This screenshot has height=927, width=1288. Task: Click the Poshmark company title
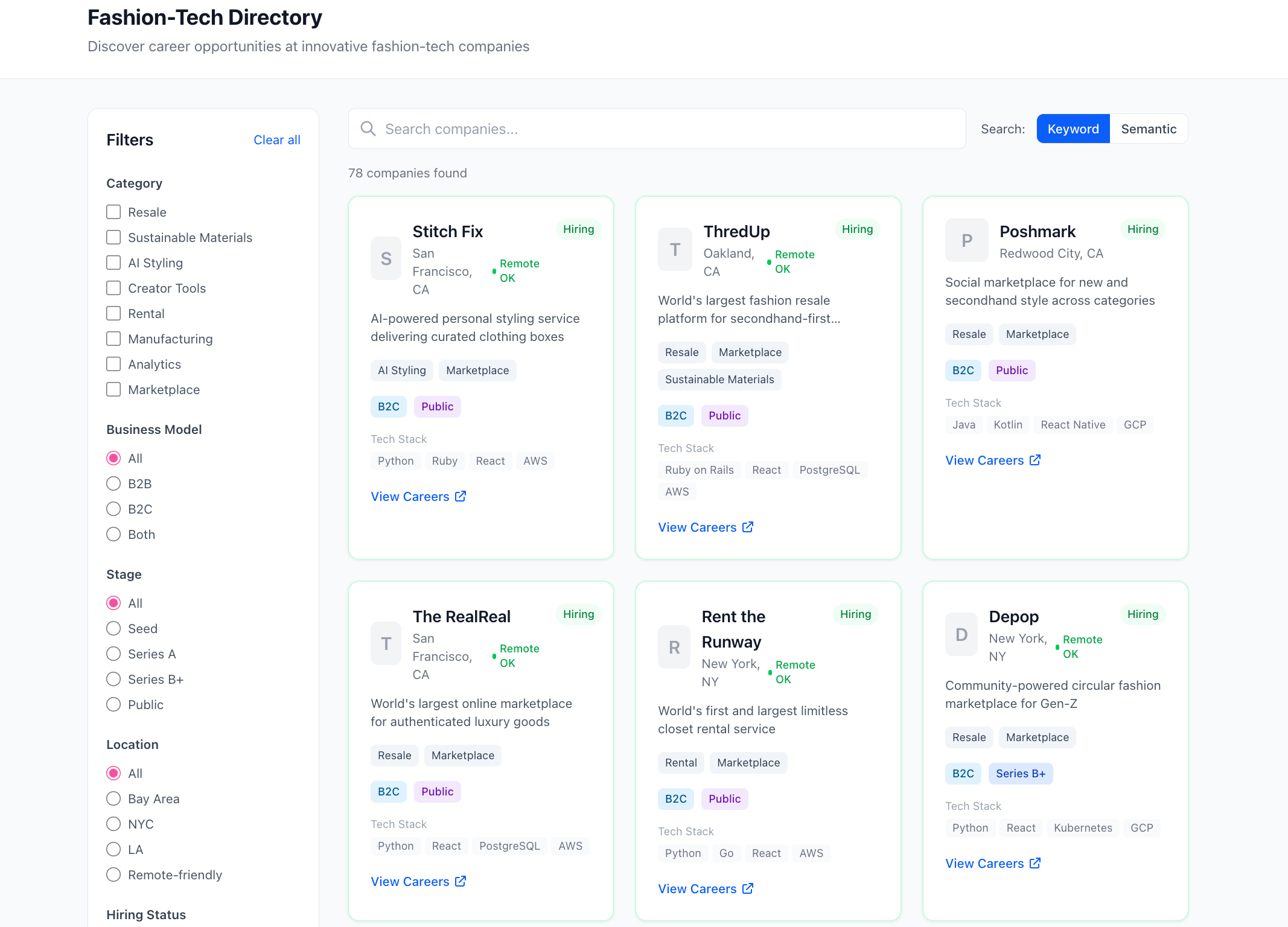(x=1037, y=231)
